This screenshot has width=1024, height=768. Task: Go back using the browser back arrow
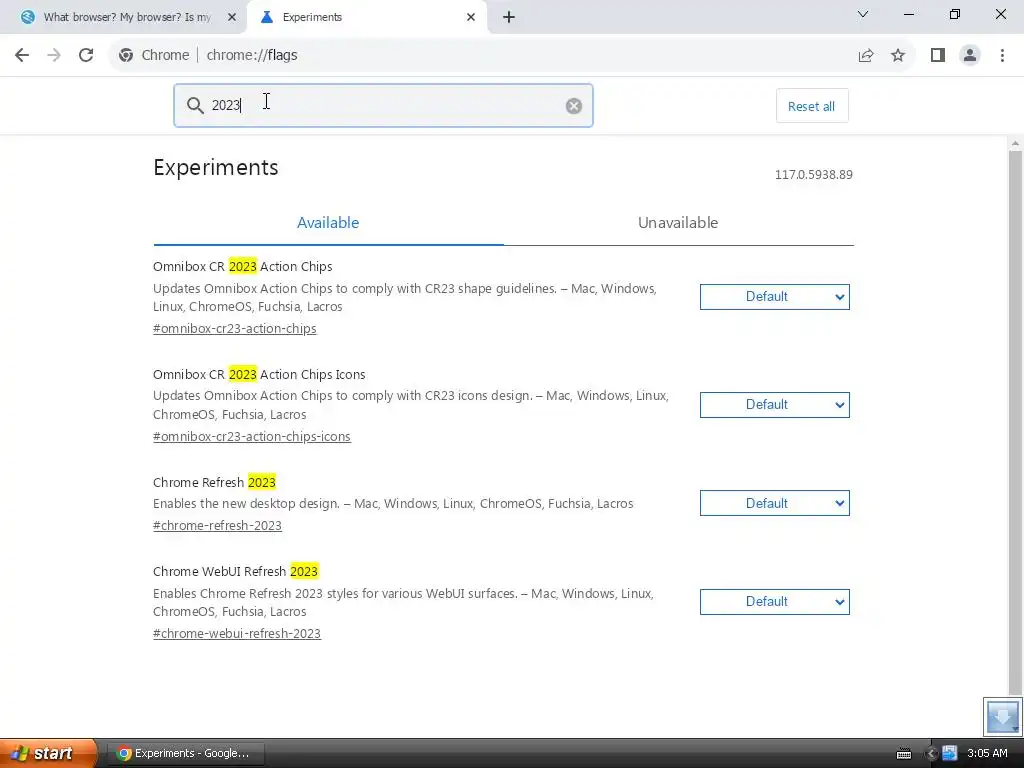22,55
